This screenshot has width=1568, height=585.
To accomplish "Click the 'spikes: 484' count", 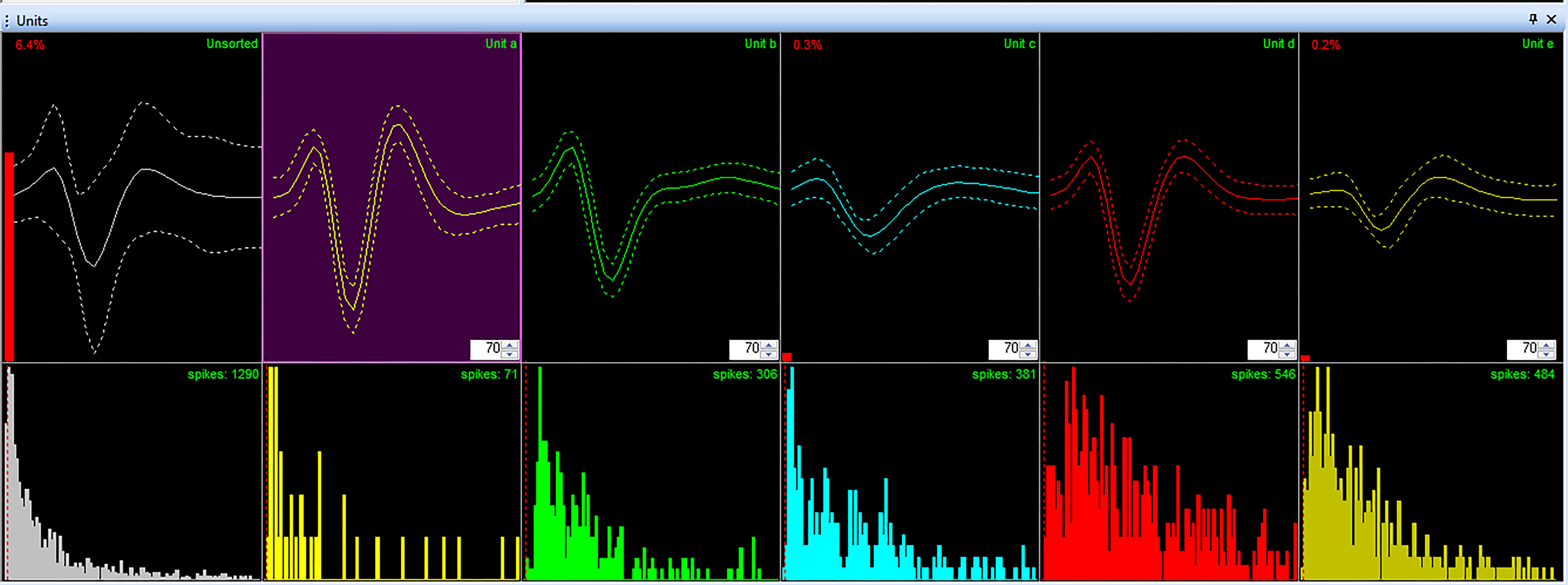I will pyautogui.click(x=1522, y=375).
